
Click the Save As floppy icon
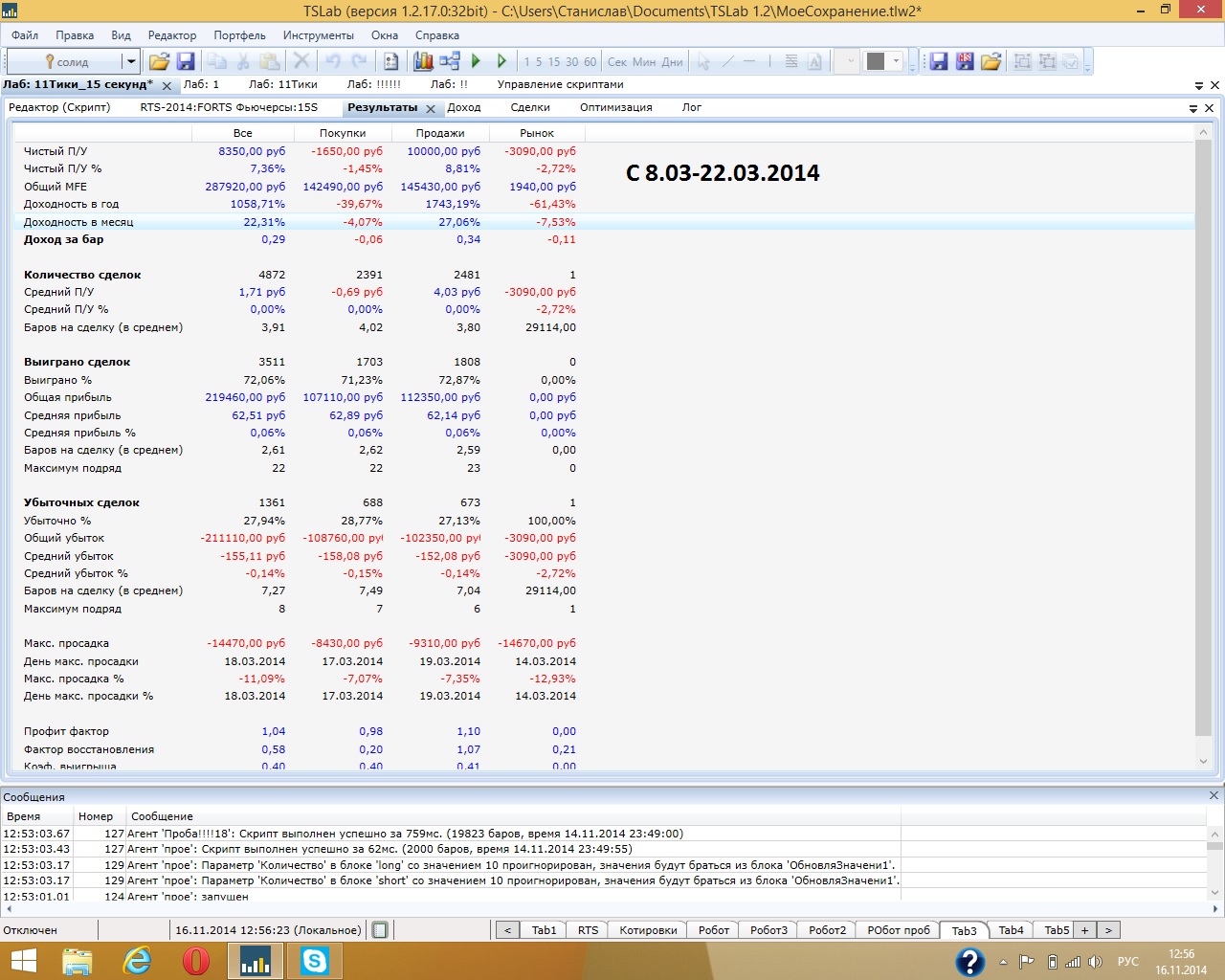[965, 62]
